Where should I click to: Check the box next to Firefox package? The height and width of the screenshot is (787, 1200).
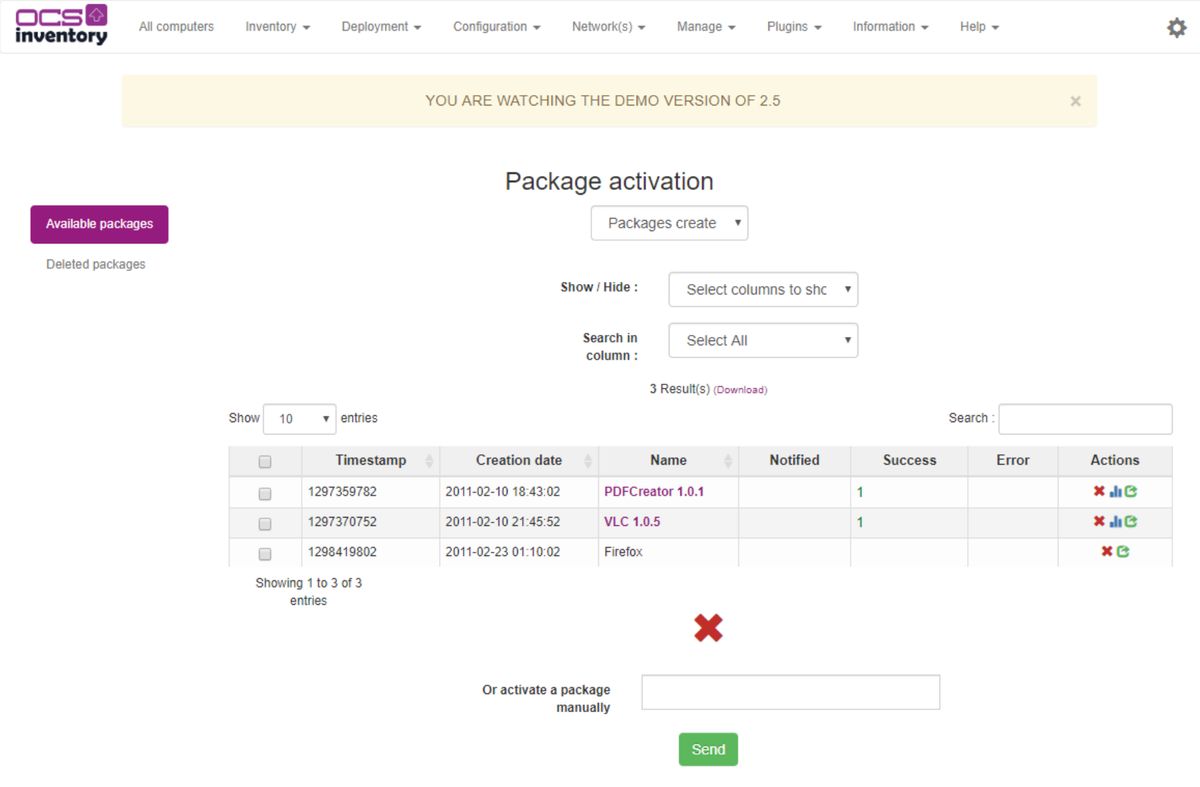click(x=265, y=553)
